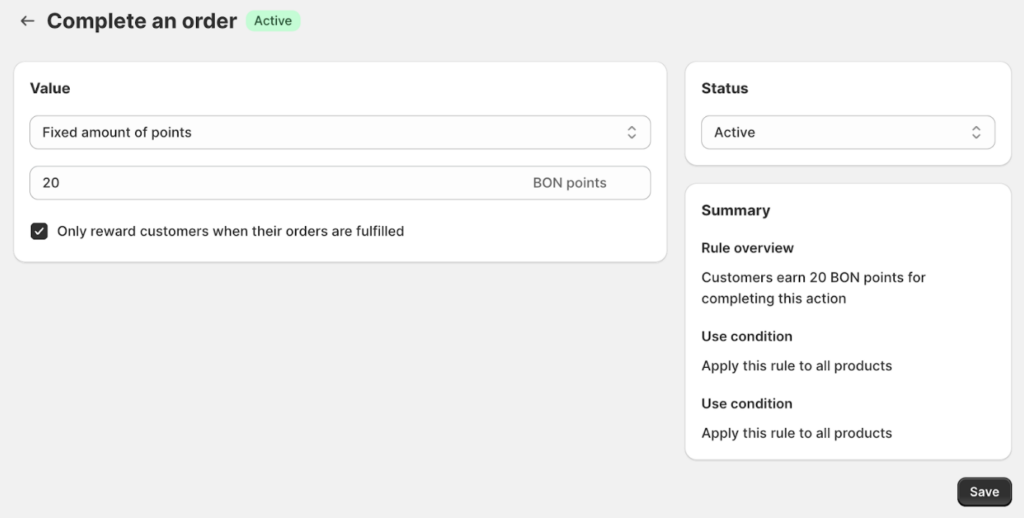This screenshot has height=518, width=1024.
Task: Uncheck the reward on fulfilled orders checkbox
Action: [39, 231]
